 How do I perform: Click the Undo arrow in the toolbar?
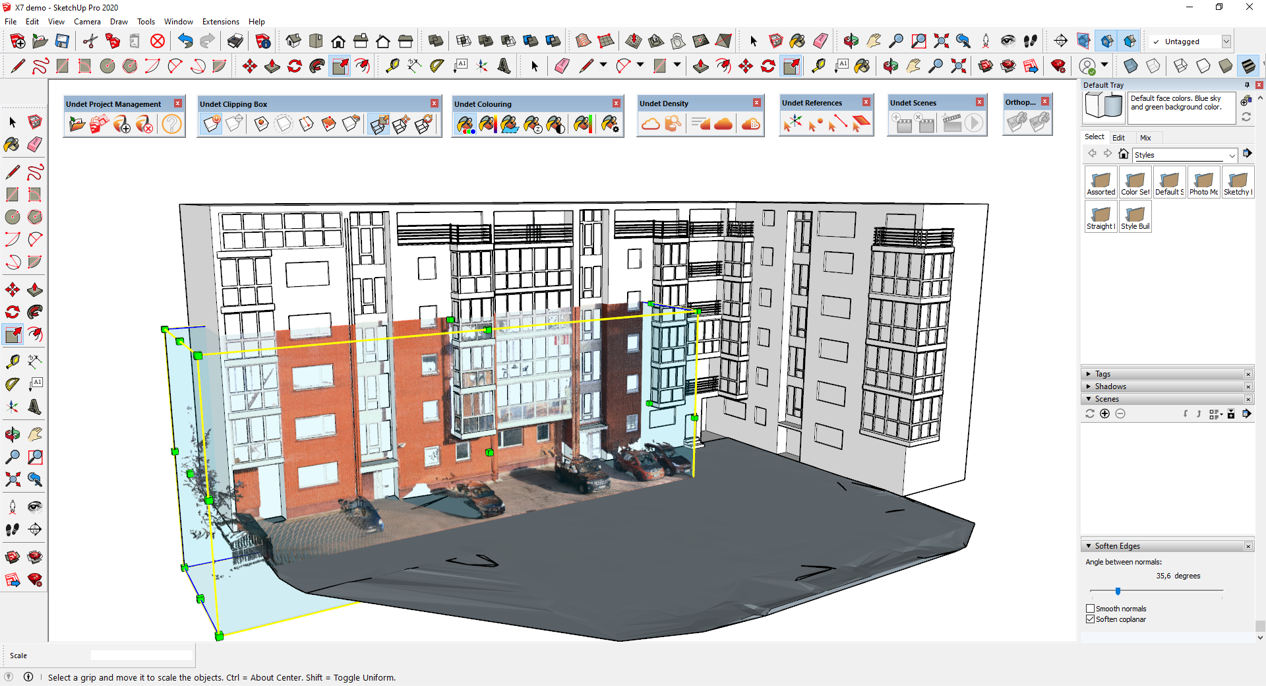pyautogui.click(x=185, y=41)
